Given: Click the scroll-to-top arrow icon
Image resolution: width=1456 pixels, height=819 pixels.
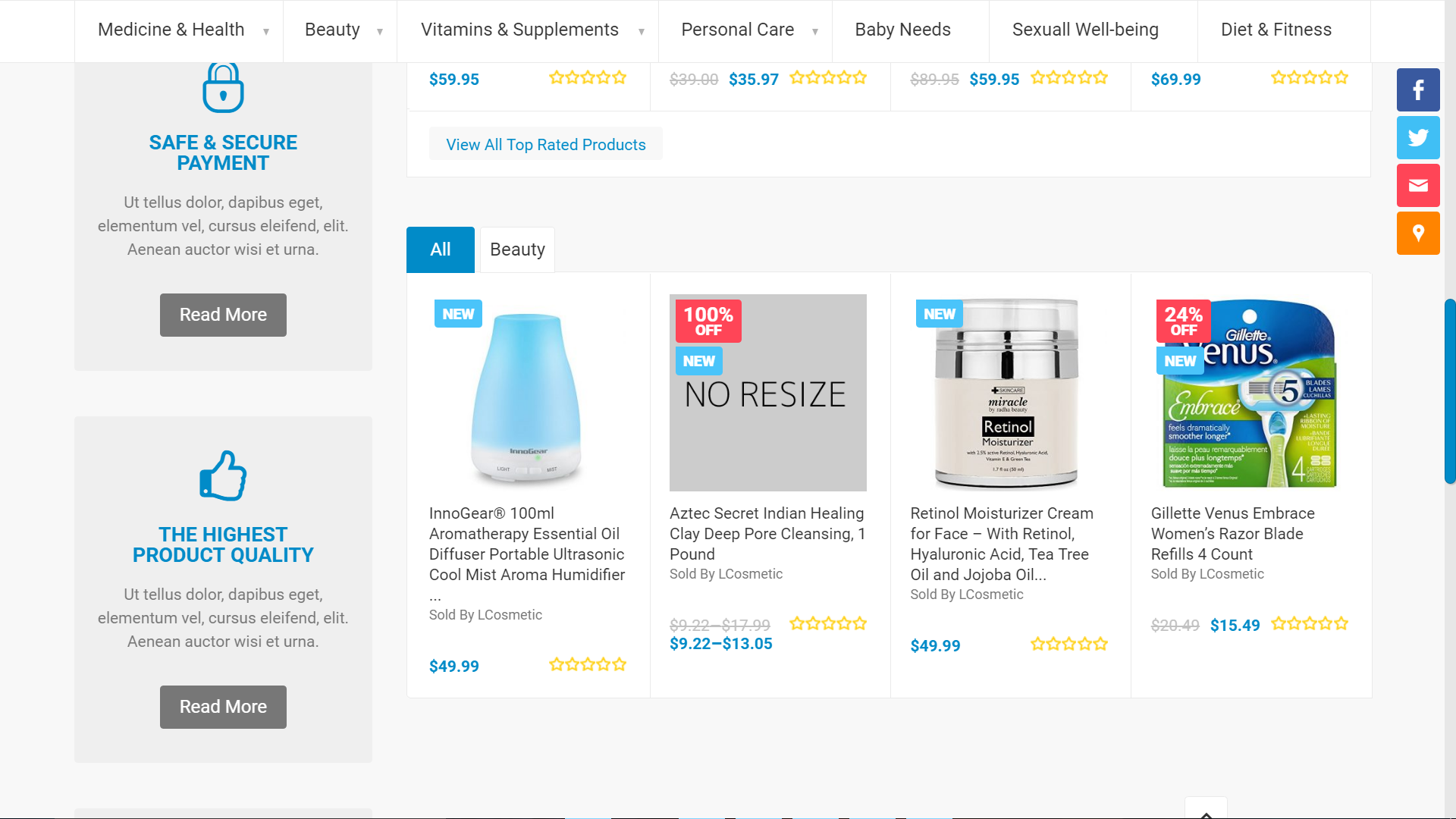Looking at the screenshot, I should coord(1206,811).
